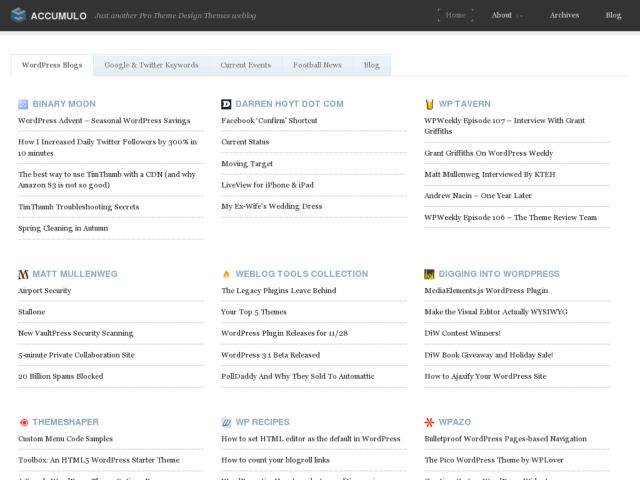The width and height of the screenshot is (640, 480).
Task: Click the WPAZO red asterisk icon
Action: (429, 422)
